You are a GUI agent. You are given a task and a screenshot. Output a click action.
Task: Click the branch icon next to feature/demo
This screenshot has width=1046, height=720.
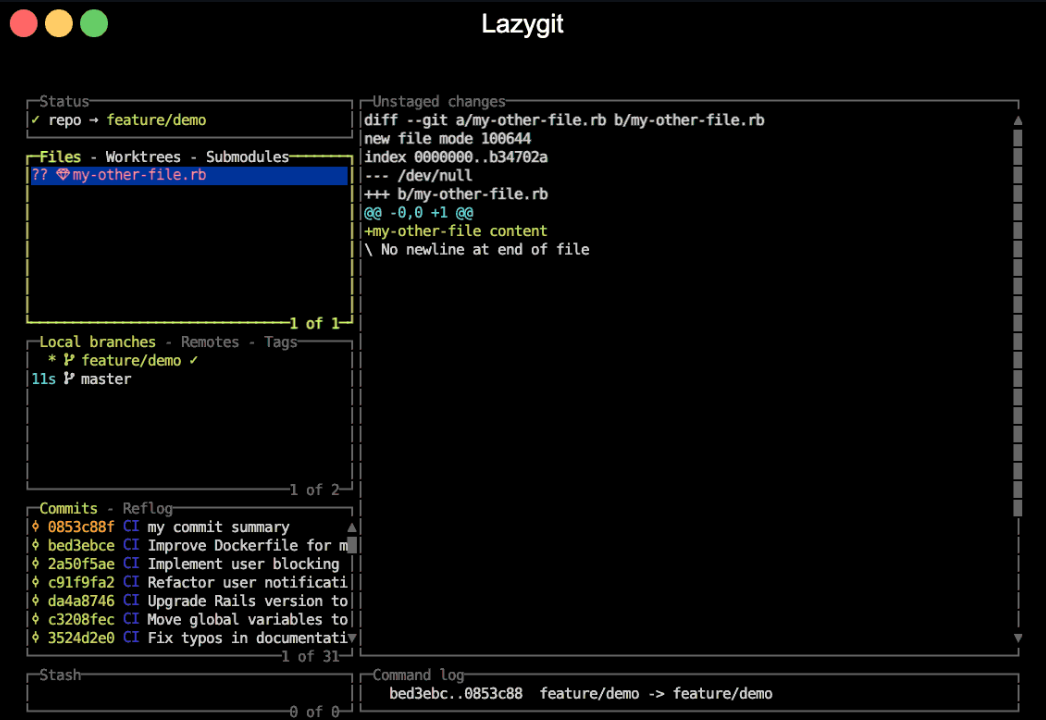click(69, 360)
